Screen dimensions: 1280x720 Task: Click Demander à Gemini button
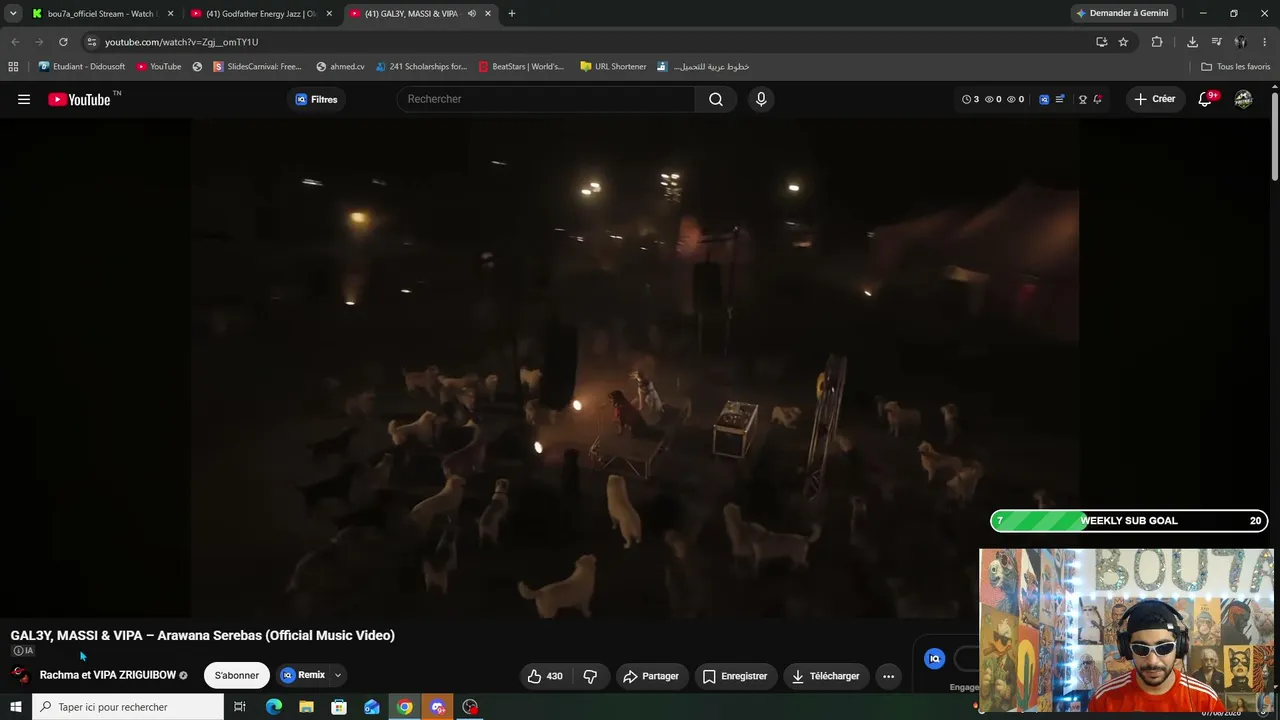[x=1122, y=14]
